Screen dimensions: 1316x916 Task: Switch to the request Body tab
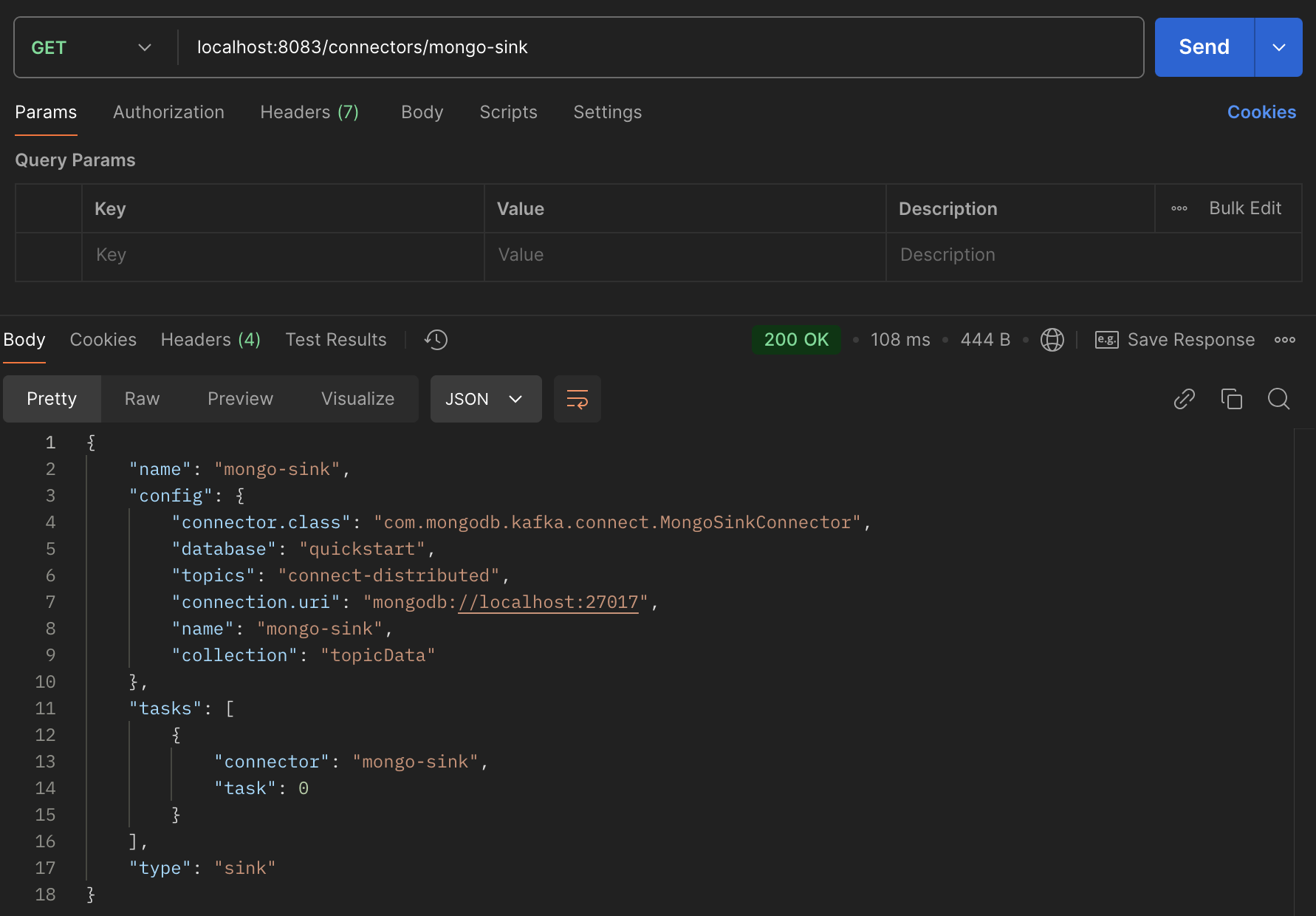coord(422,112)
